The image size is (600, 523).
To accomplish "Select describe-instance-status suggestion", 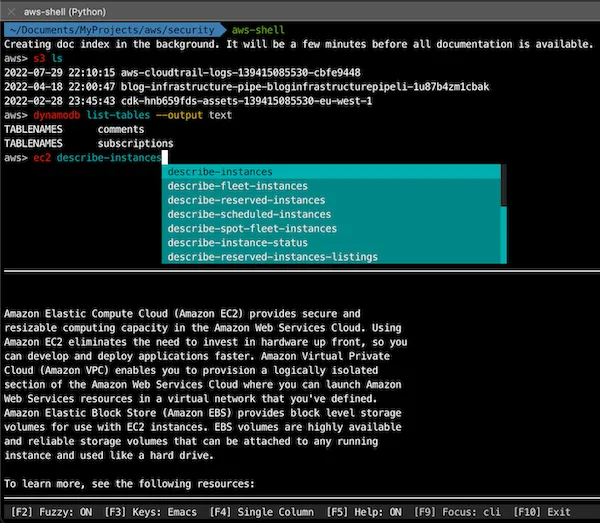I will (x=331, y=243).
